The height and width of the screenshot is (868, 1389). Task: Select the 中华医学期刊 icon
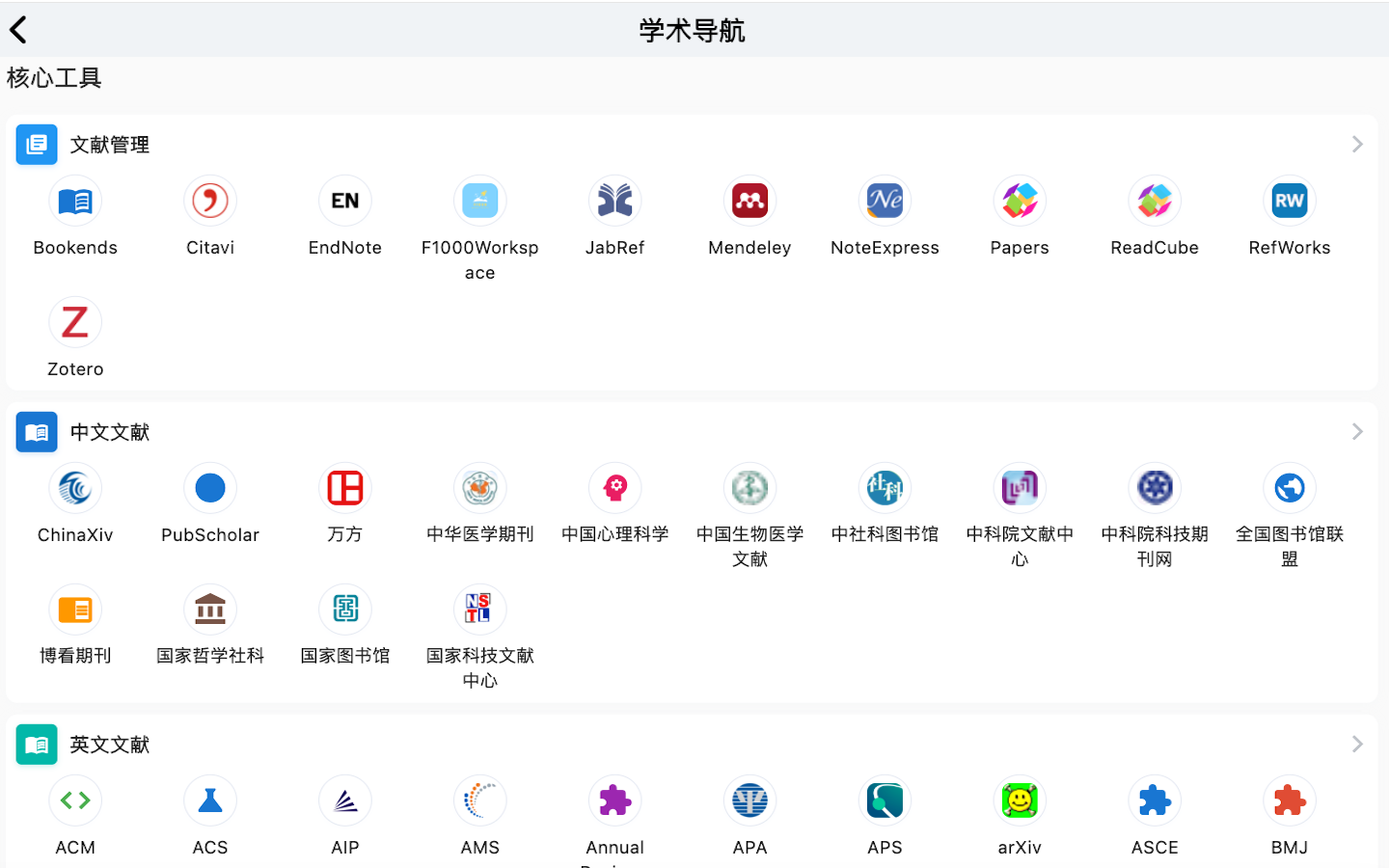click(x=480, y=488)
